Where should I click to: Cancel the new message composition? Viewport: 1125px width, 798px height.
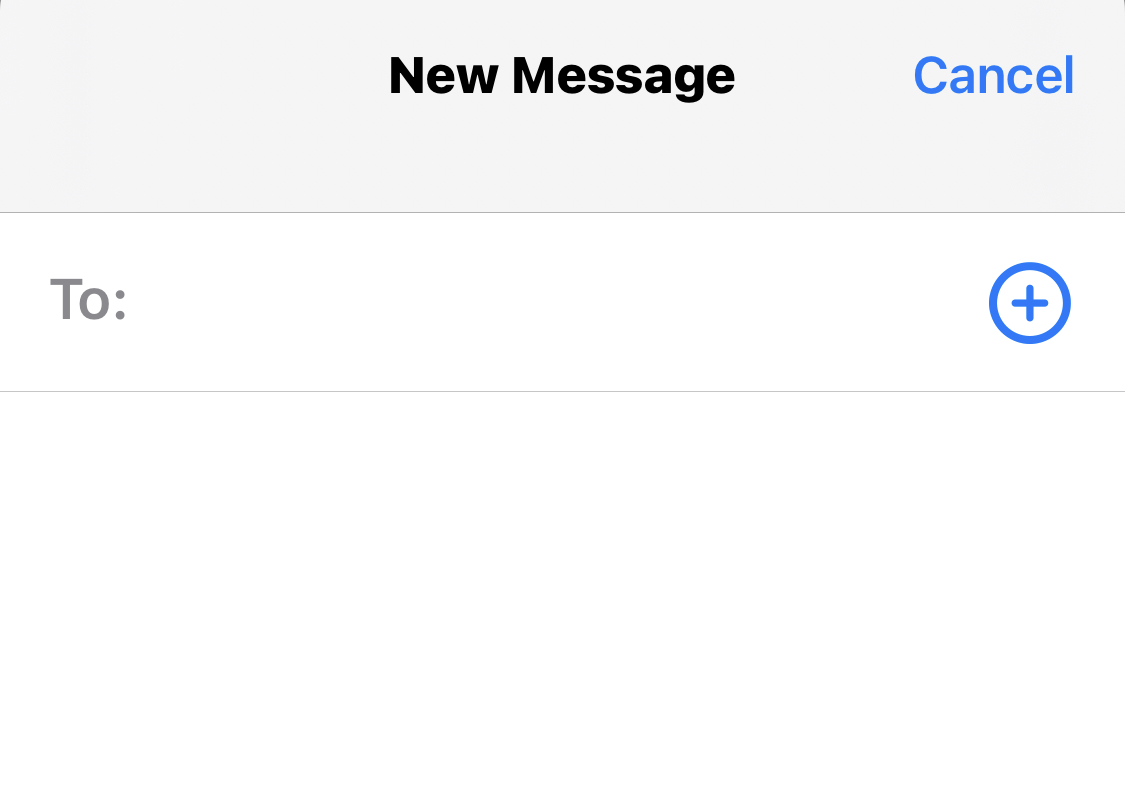pos(994,75)
